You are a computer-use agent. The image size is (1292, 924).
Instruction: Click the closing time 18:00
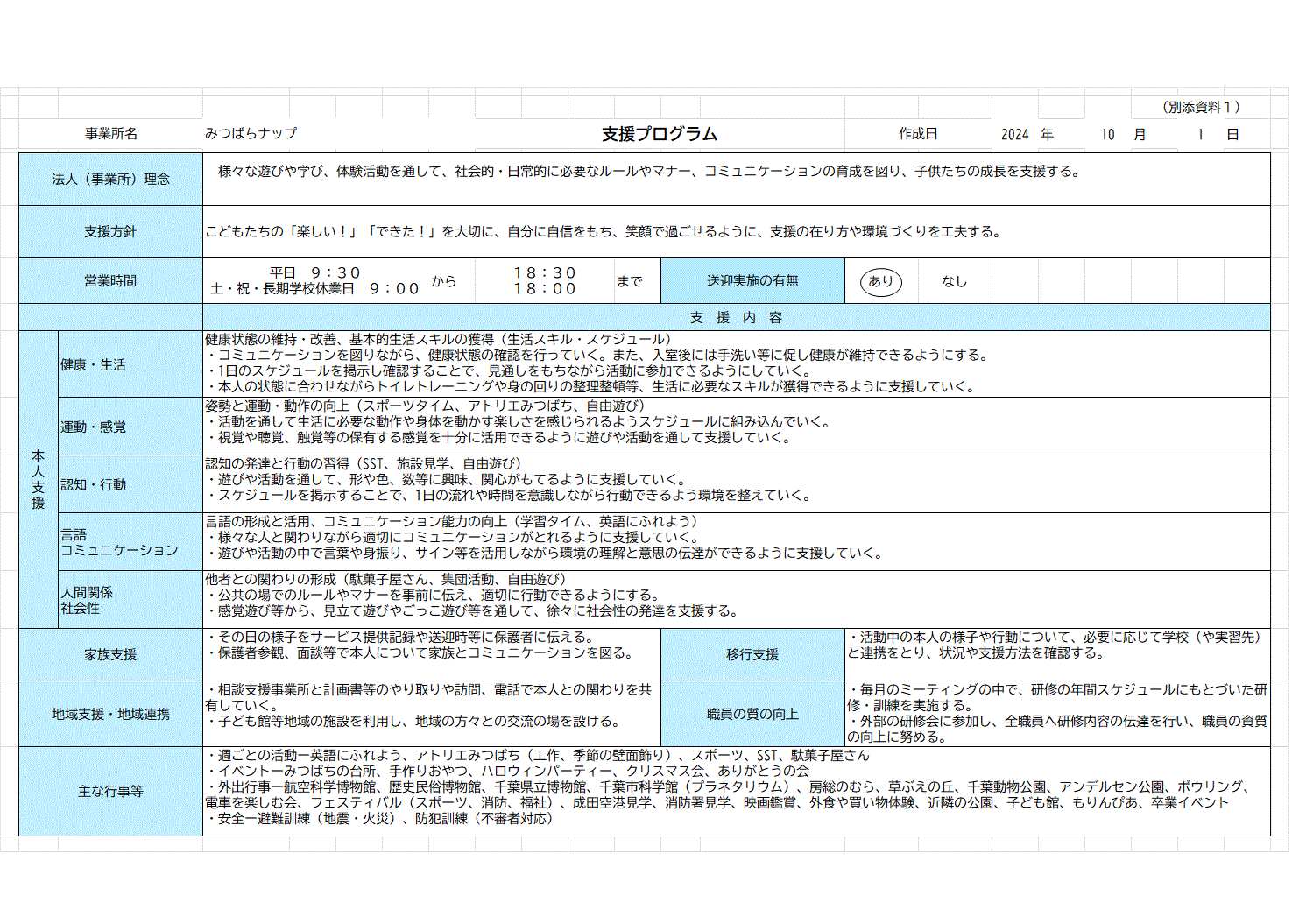click(545, 289)
